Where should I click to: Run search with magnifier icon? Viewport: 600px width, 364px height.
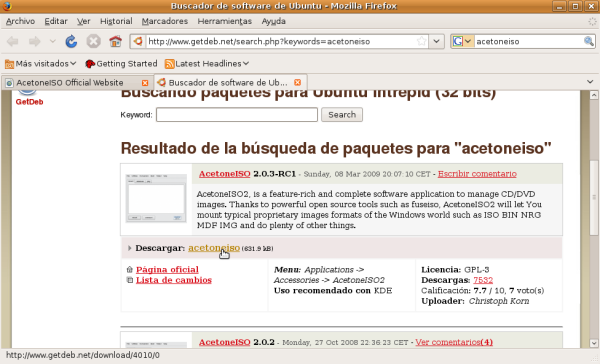[x=589, y=41]
